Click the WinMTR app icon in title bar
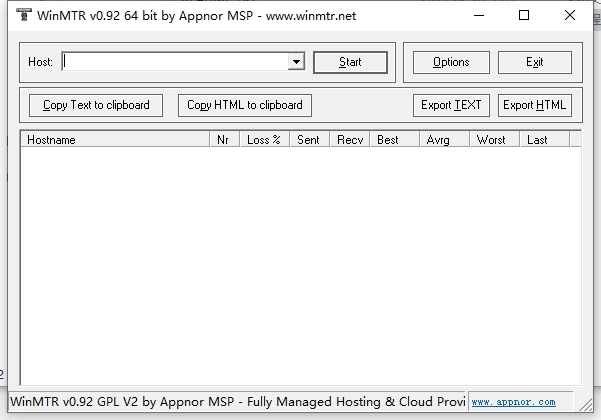This screenshot has width=601, height=420. tap(24, 15)
